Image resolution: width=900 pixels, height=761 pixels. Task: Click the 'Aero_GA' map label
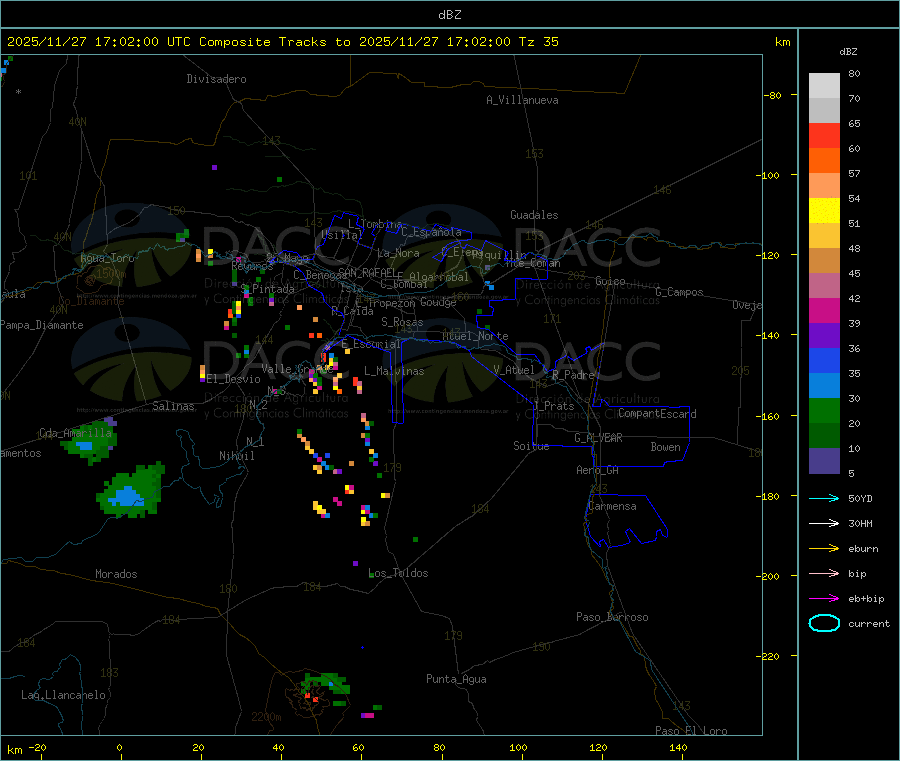pos(598,470)
